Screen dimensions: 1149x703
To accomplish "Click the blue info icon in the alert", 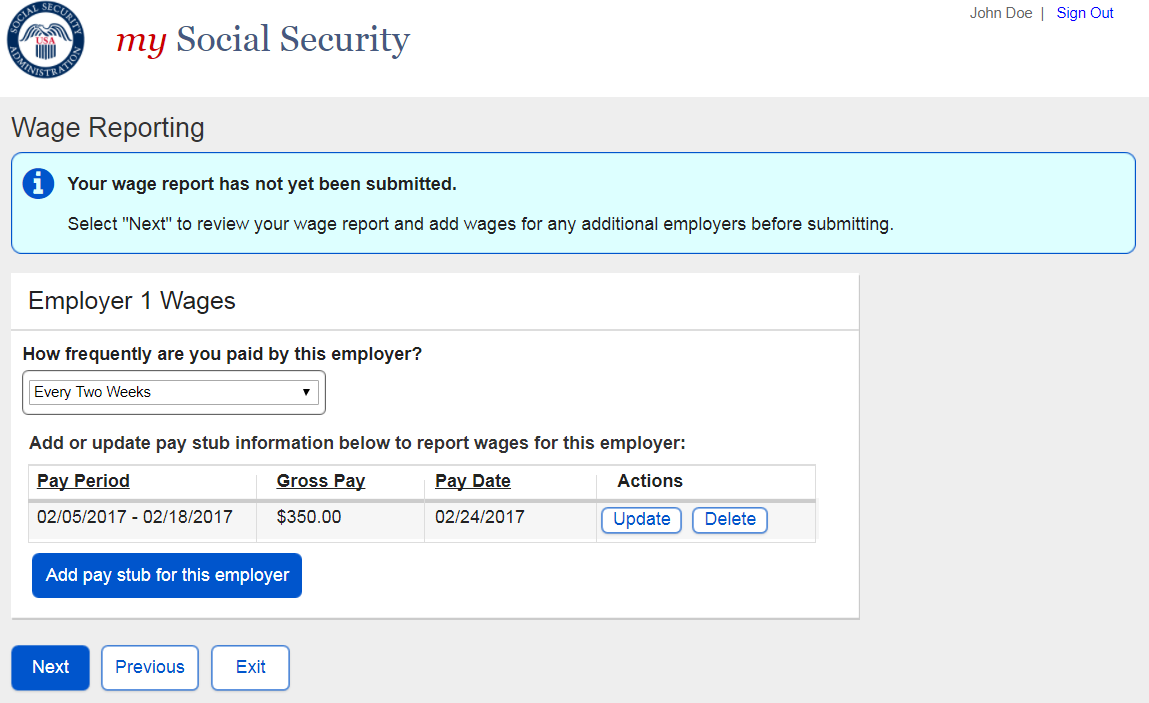I will coord(38,183).
